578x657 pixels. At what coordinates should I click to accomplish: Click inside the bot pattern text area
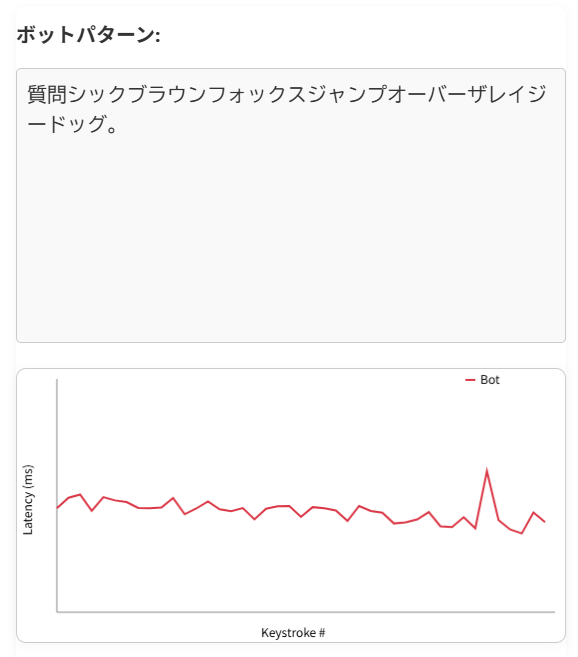pyautogui.click(x=290, y=205)
